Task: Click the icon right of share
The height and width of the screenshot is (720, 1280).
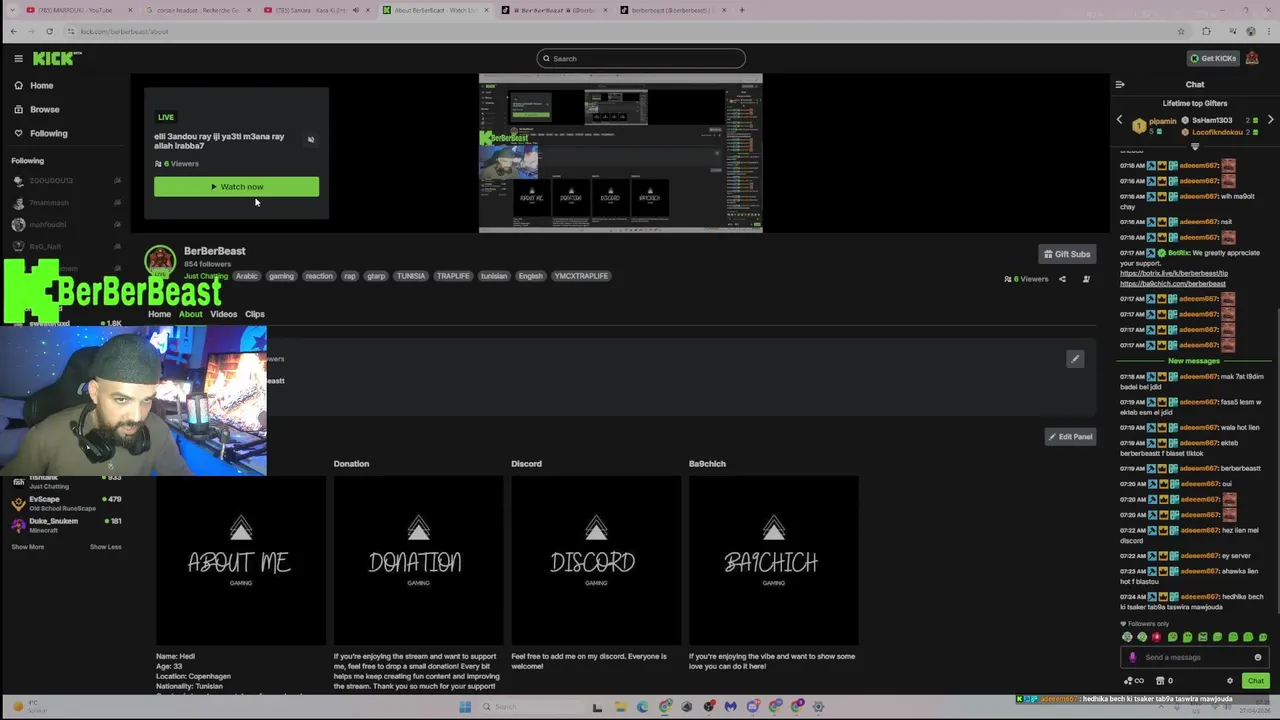Action: (1086, 279)
